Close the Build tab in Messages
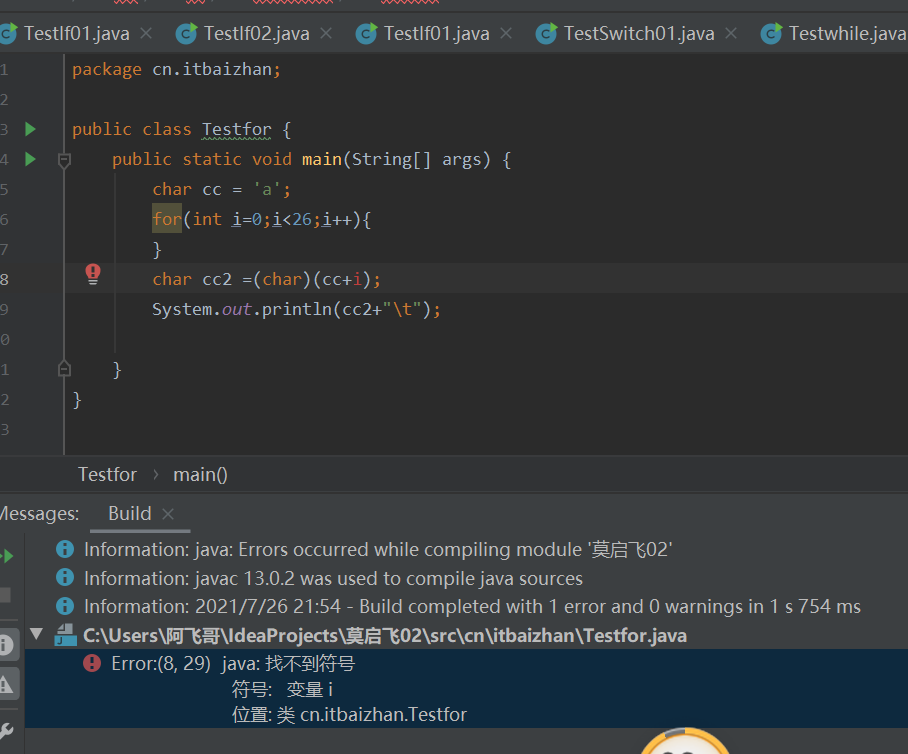The height and width of the screenshot is (754, 908). coord(168,514)
